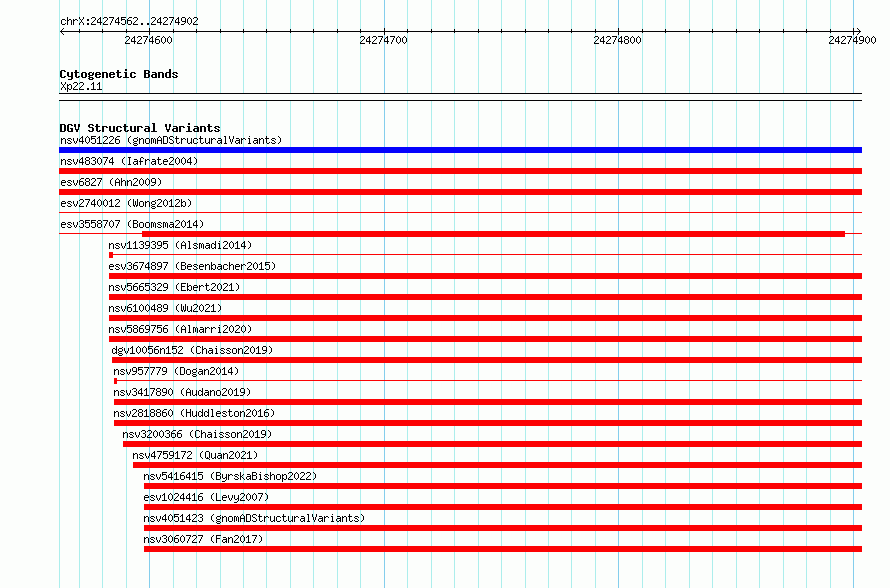The width and height of the screenshot is (890, 588).
Task: Select the Cytogenetic Bands track title
Action: pos(119,74)
